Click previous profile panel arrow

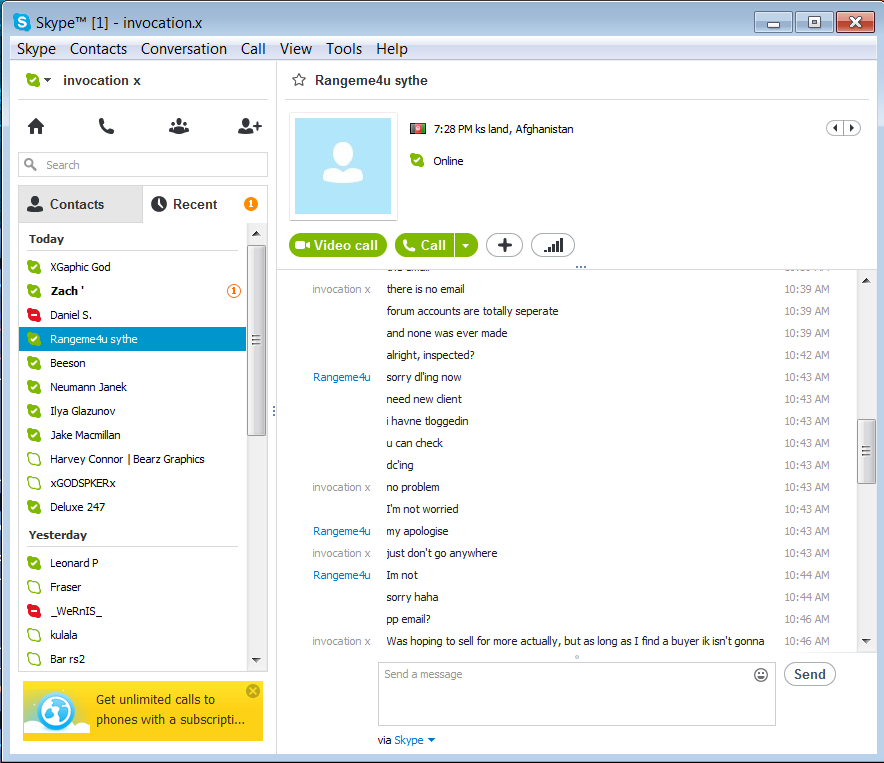835,128
